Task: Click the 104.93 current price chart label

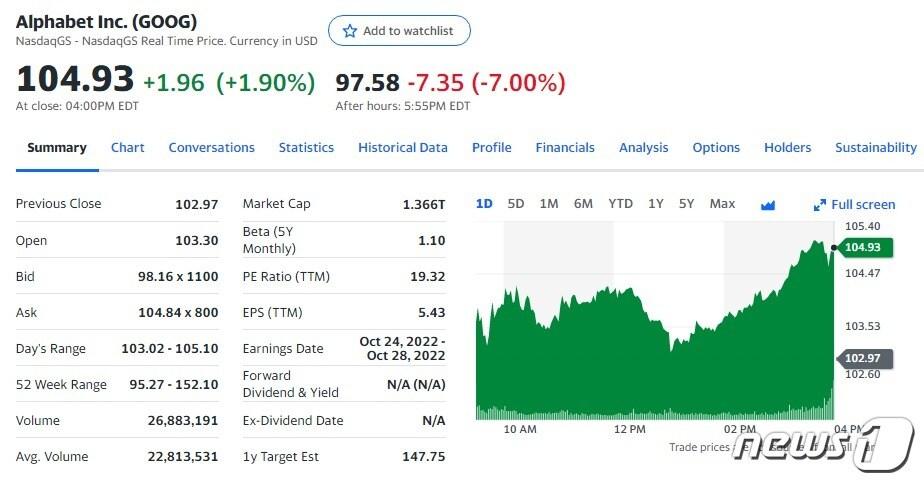Action: click(x=862, y=248)
